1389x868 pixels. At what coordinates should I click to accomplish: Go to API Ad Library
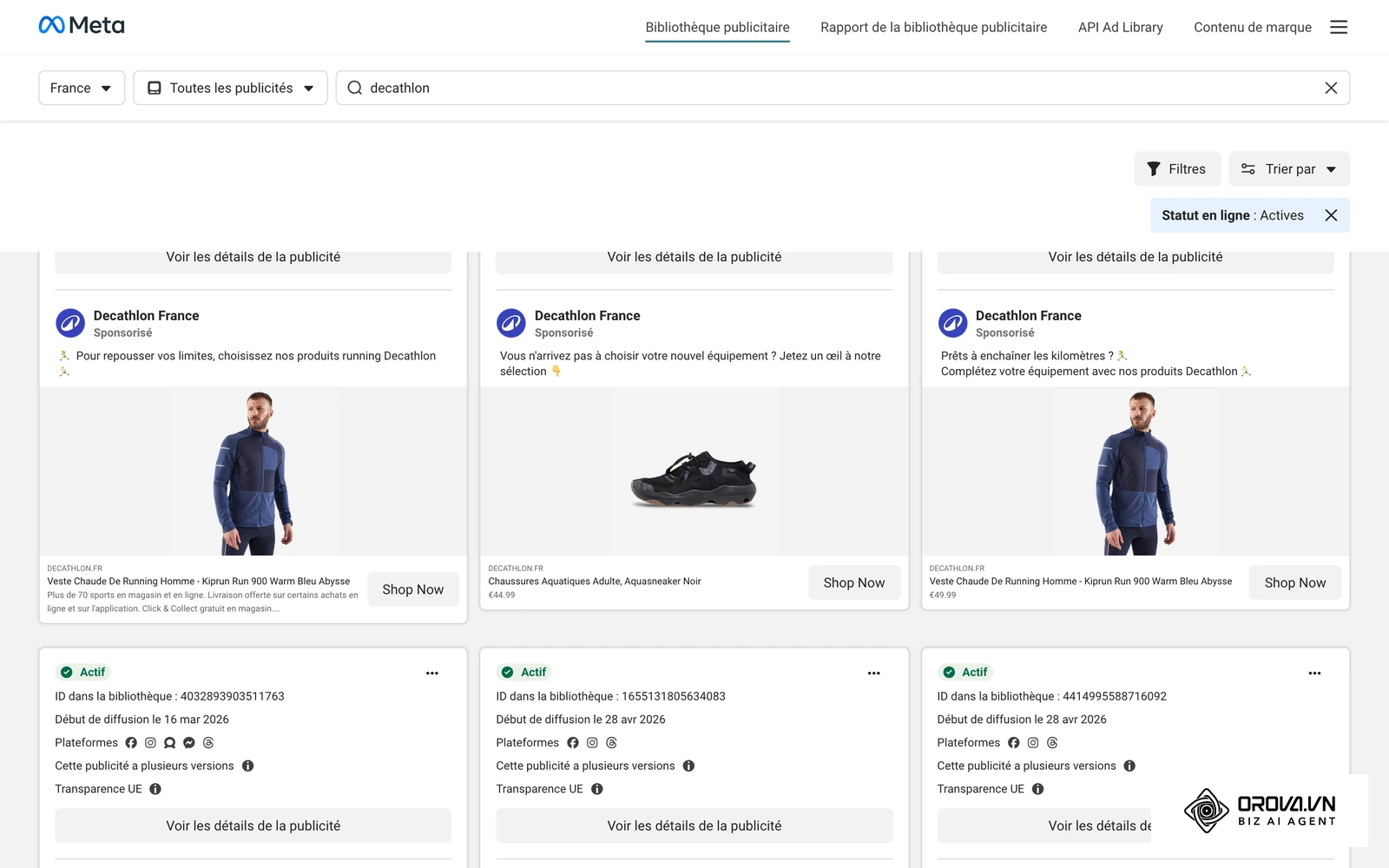(x=1120, y=27)
